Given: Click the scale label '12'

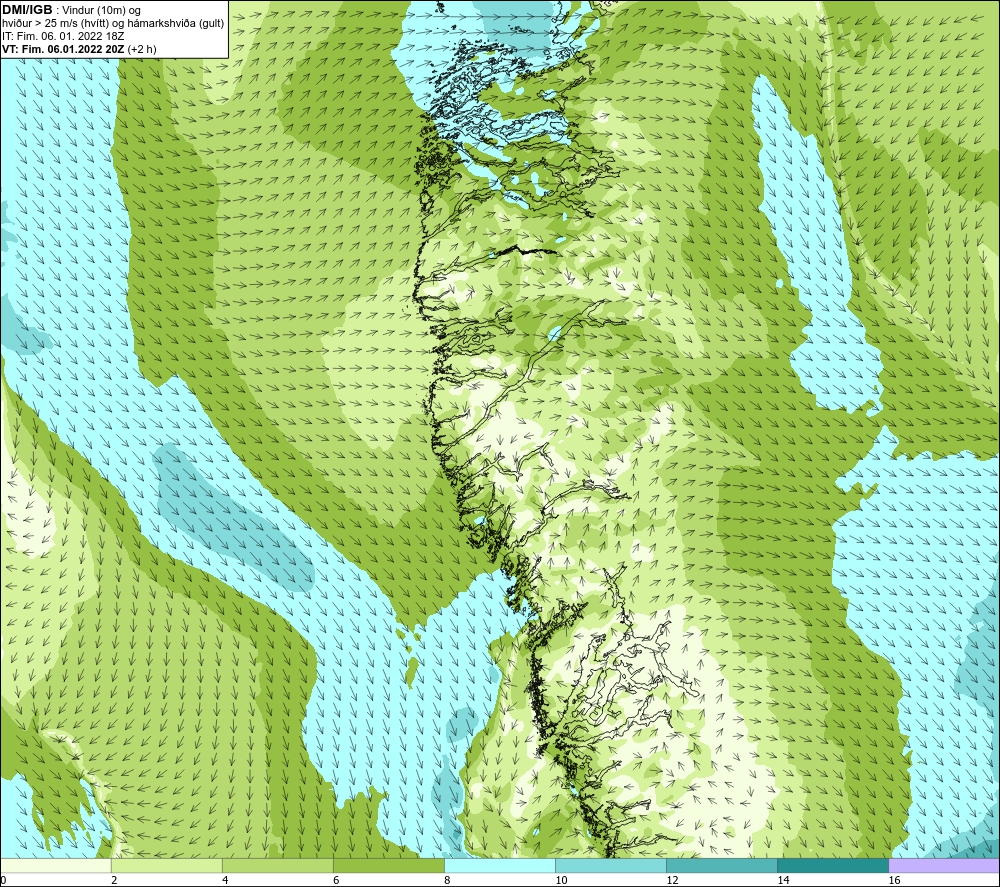Looking at the screenshot, I should coord(672,881).
